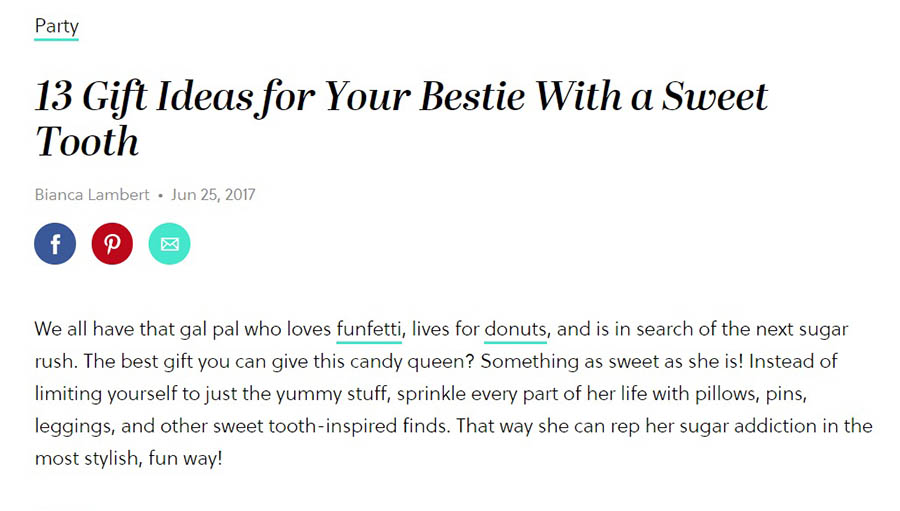Pin this article via the Pinterest icon

tap(112, 243)
